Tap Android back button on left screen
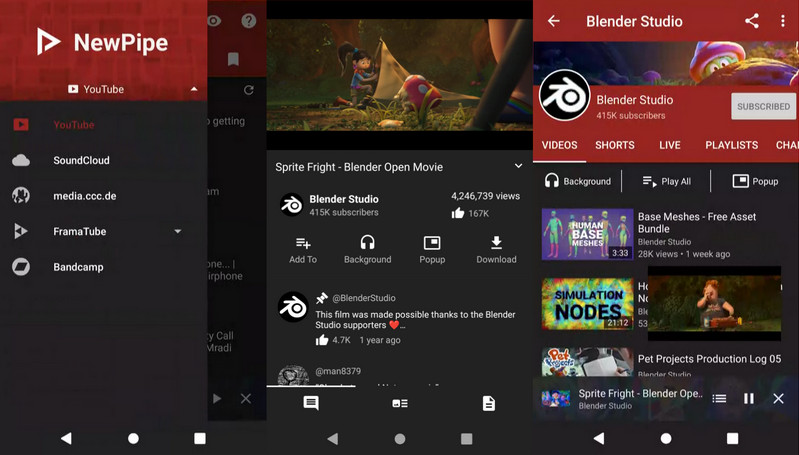This screenshot has height=455, width=799. point(66,438)
